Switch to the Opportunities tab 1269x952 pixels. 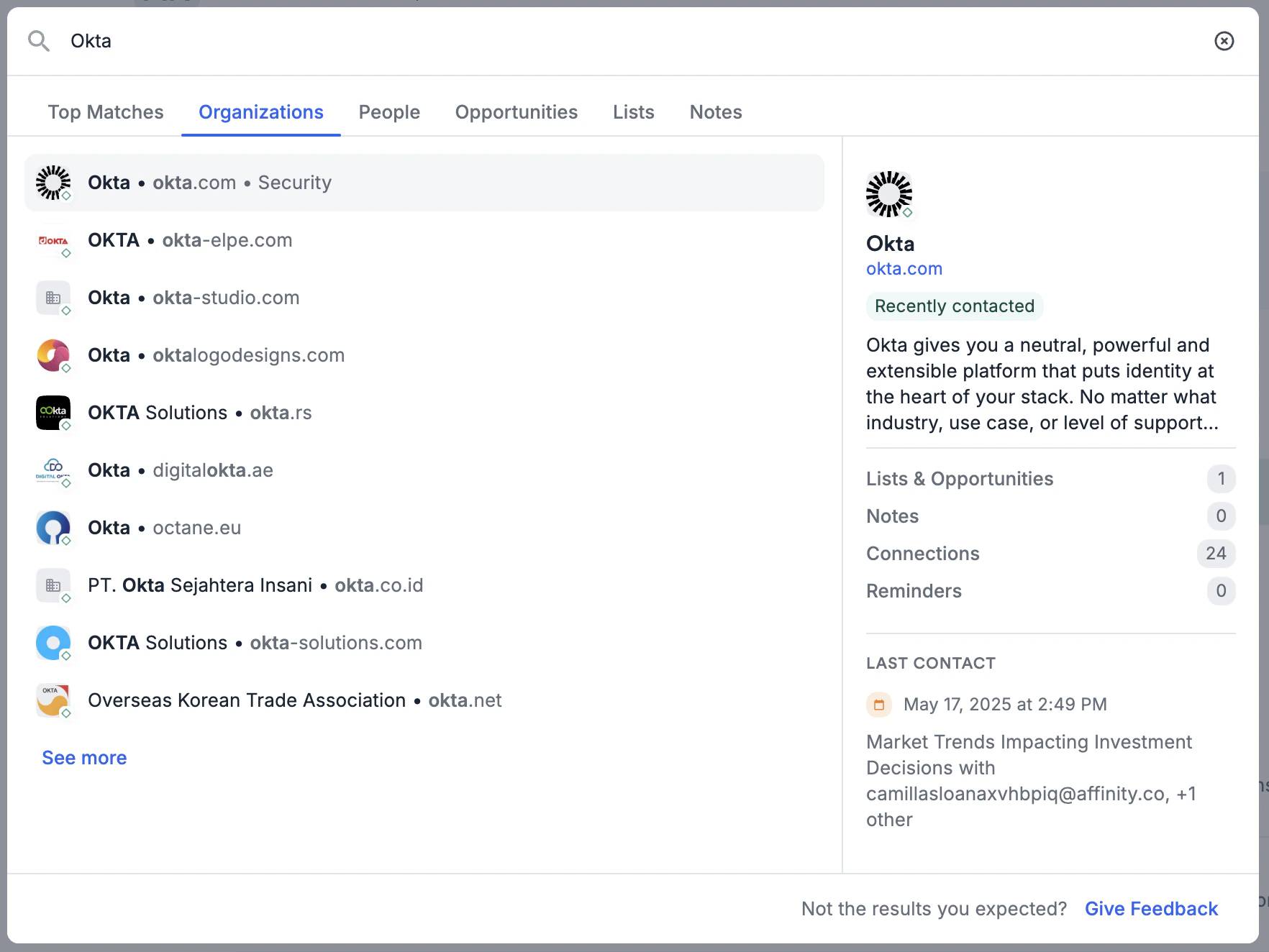[x=517, y=112]
